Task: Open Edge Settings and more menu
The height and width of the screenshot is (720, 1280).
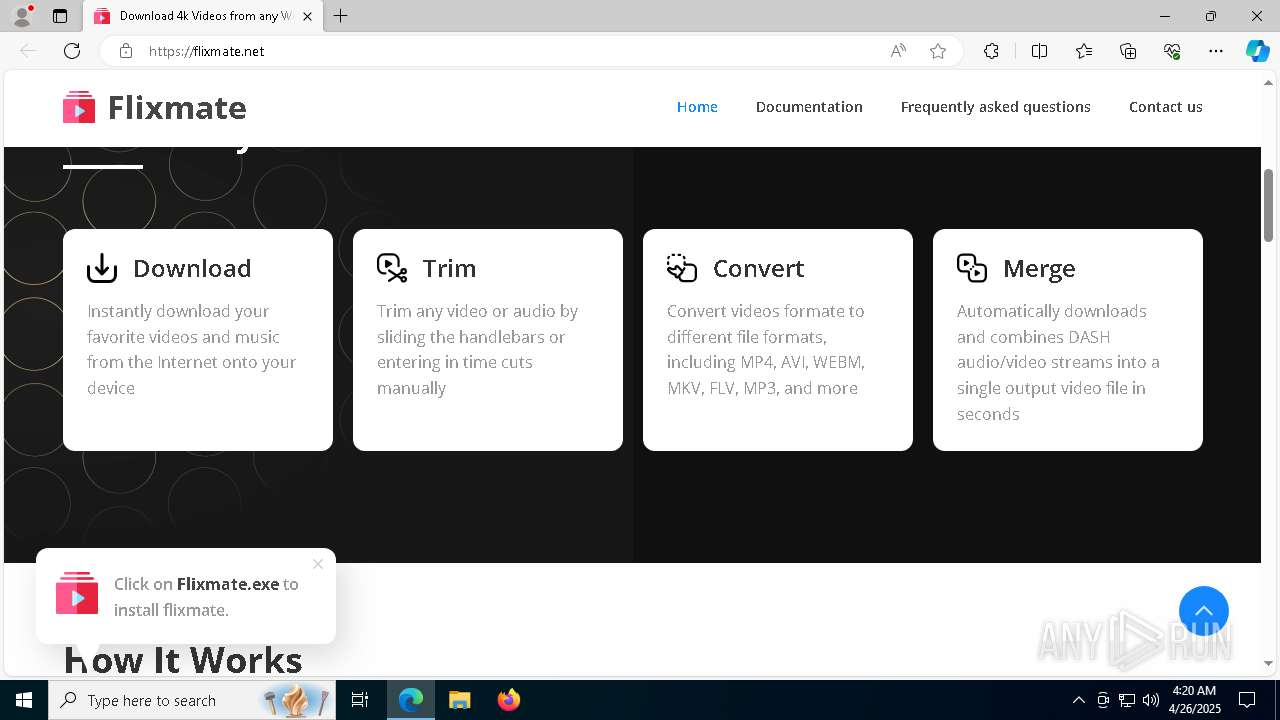Action: coord(1216,51)
